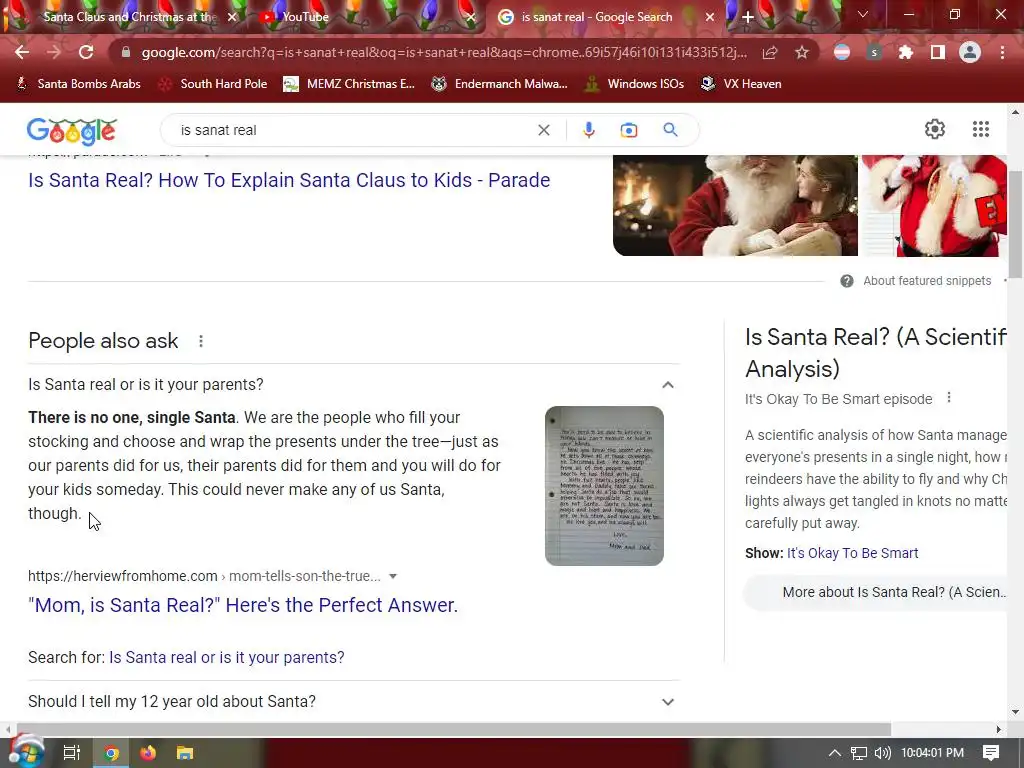Share this page via address bar icon
Screen dimensions: 1024x768
tap(770, 52)
